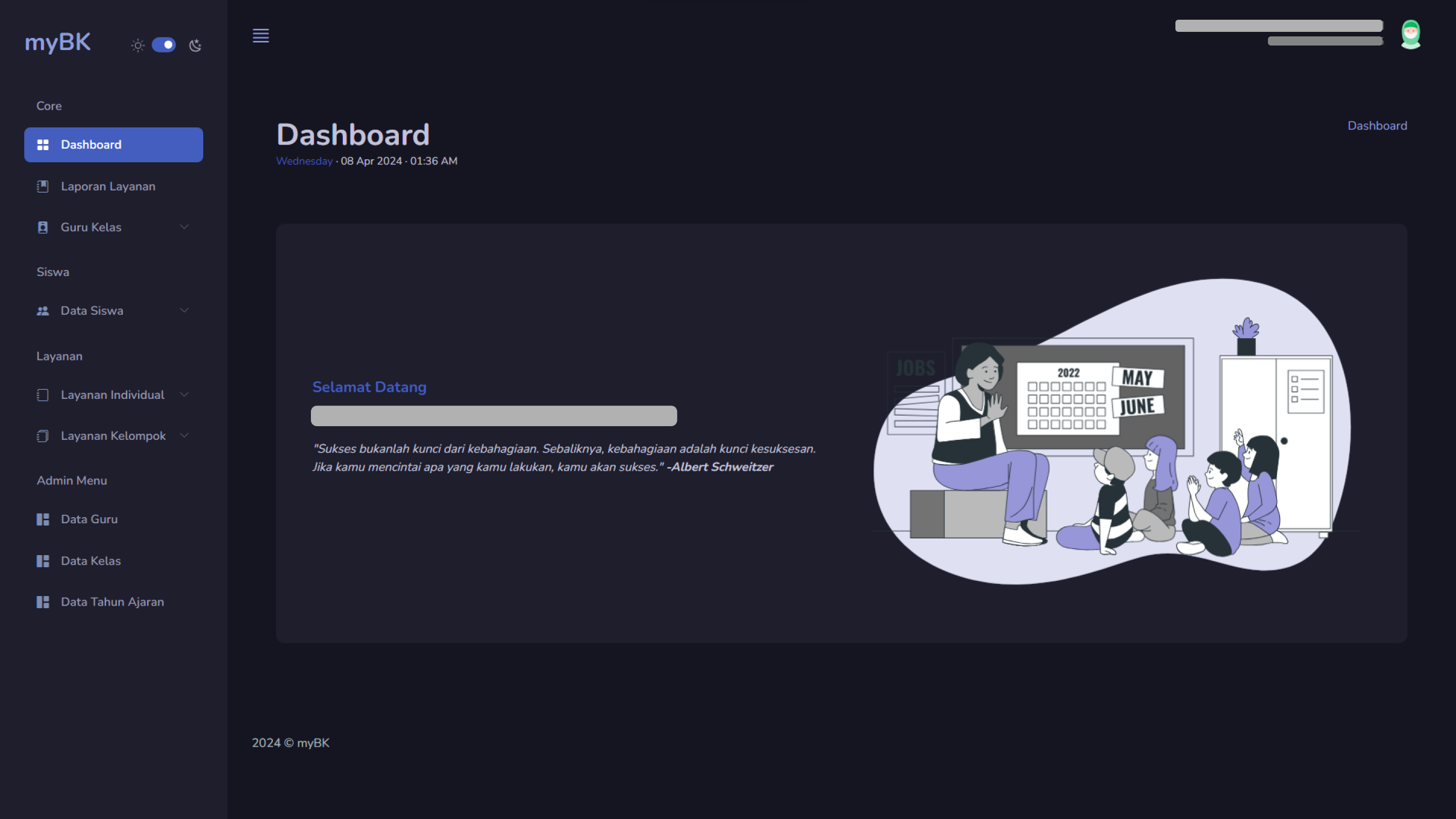Click the Data Tahun Ajaran button
This screenshot has height=819, width=1456.
[x=112, y=601]
